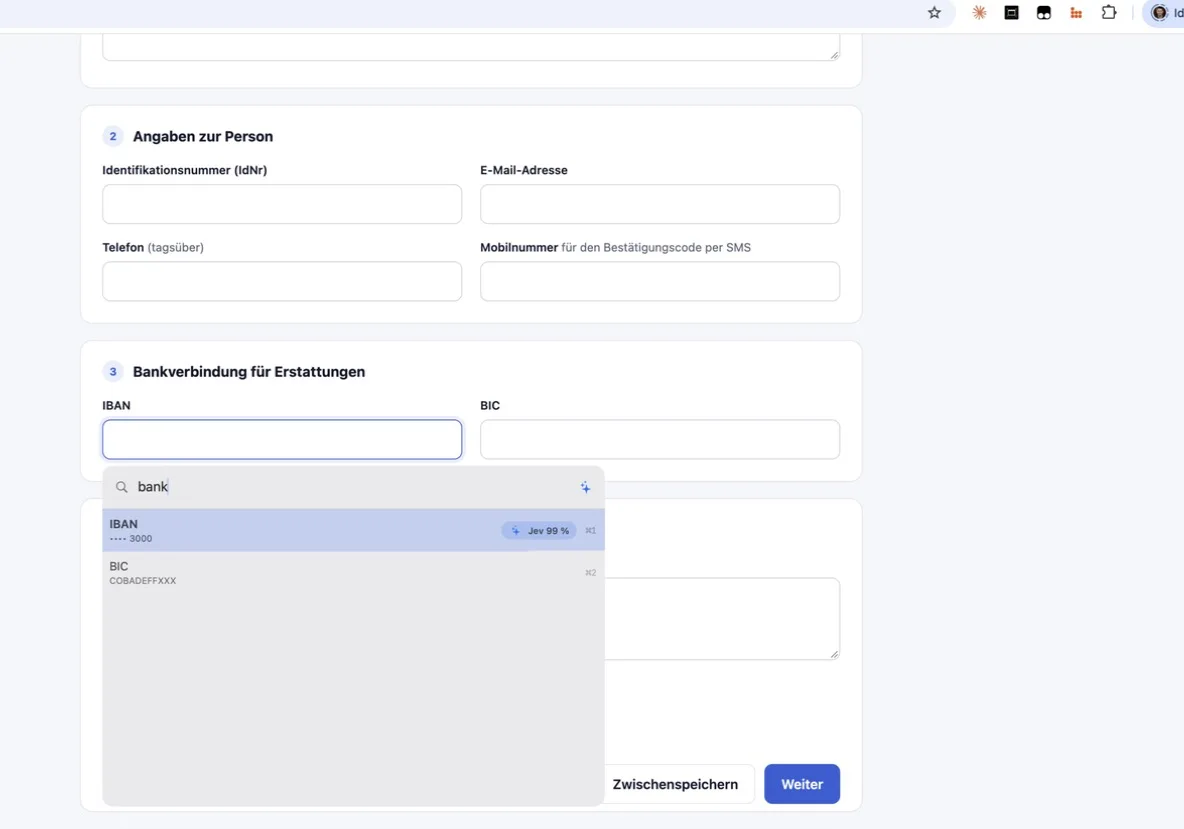Select the IBAN suggestion ending 3000
The height and width of the screenshot is (829, 1184).
coord(353,530)
